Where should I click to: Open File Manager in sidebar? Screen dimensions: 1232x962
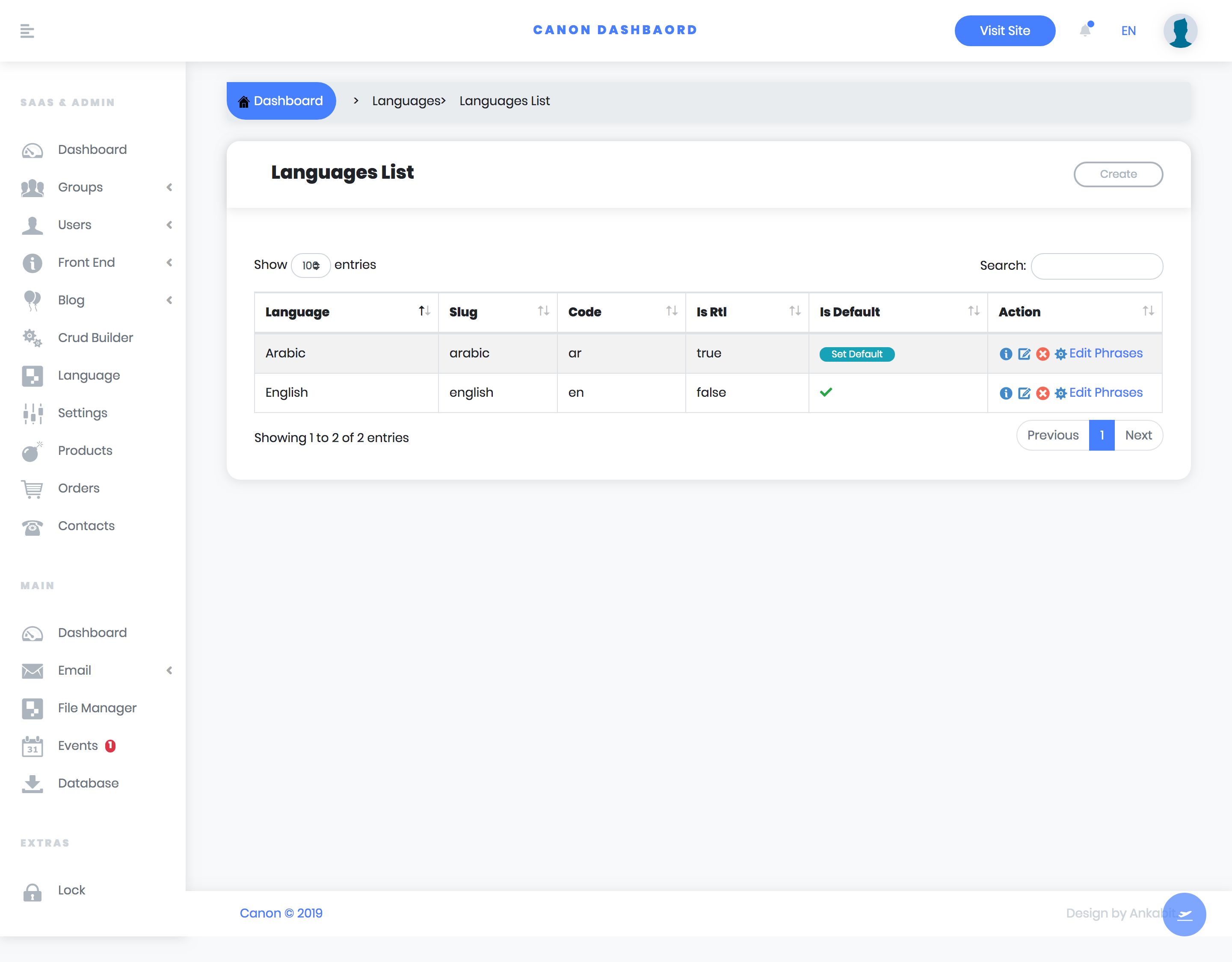pyautogui.click(x=97, y=708)
